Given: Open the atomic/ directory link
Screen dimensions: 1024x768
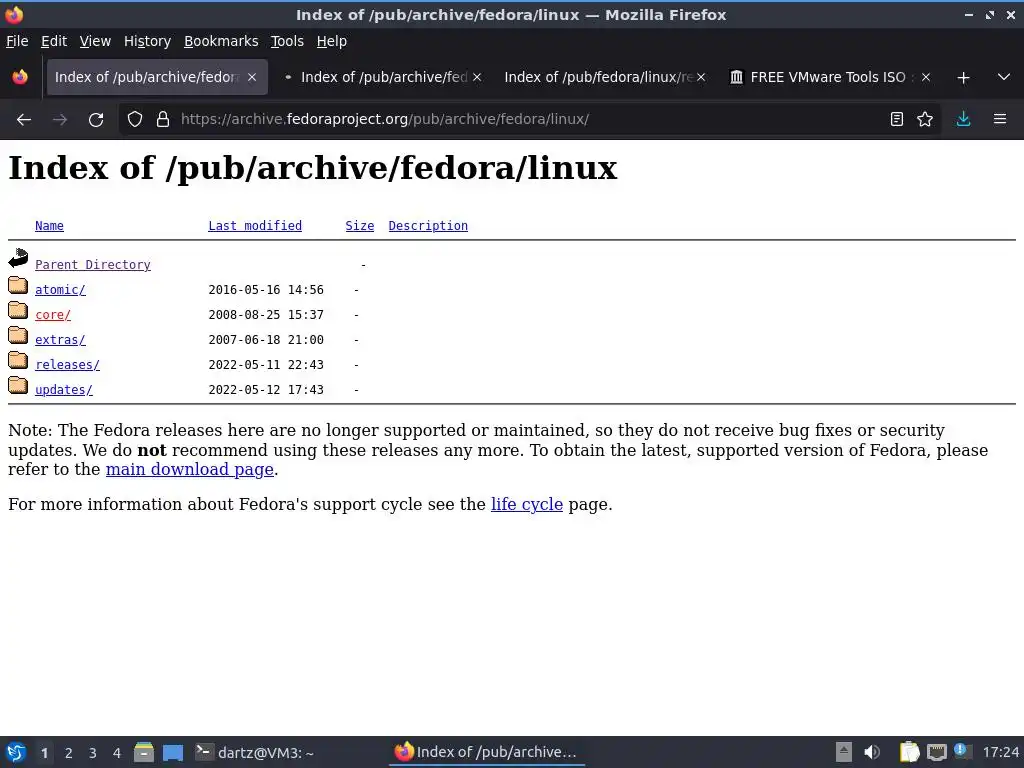Looking at the screenshot, I should tap(60, 289).
